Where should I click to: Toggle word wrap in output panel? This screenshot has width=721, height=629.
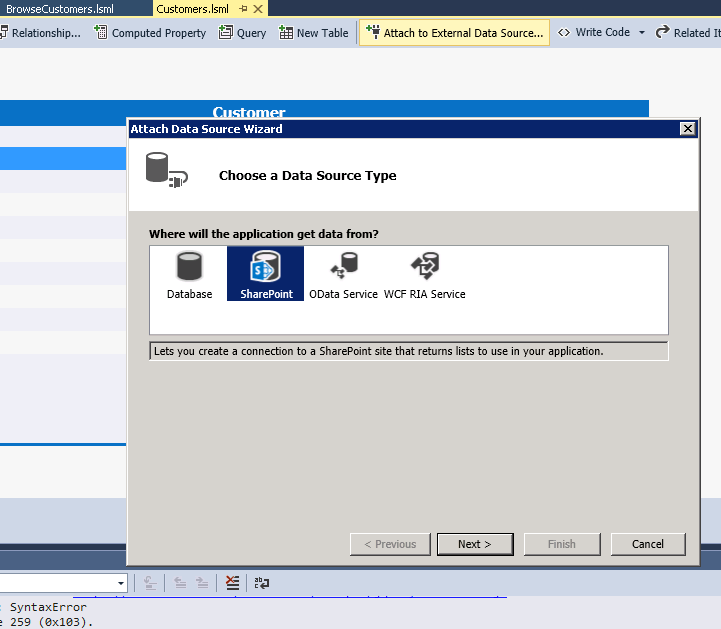(262, 583)
